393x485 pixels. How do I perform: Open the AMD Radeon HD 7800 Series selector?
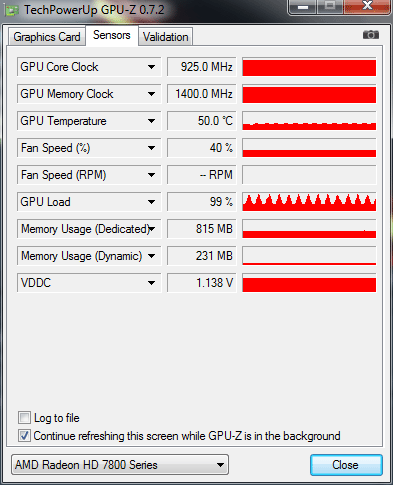[x=120, y=465]
